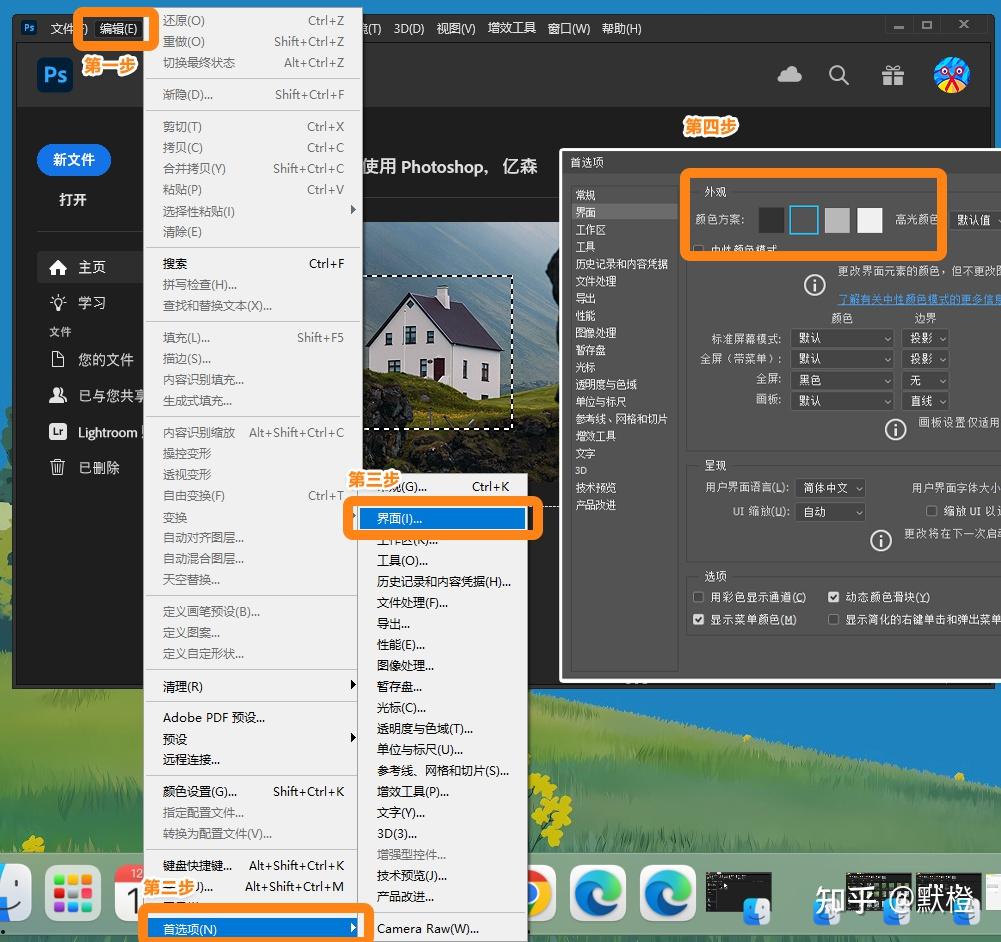Select the dark gray highlighted scheme swatch

[x=804, y=220]
